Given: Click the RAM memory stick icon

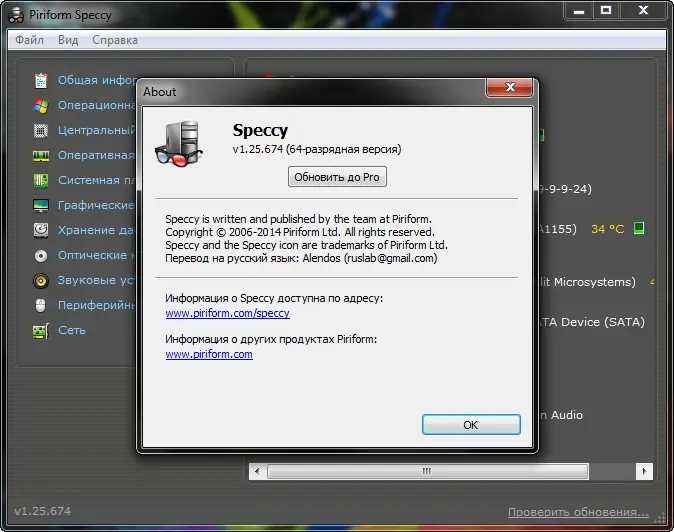Looking at the screenshot, I should click(41, 156).
